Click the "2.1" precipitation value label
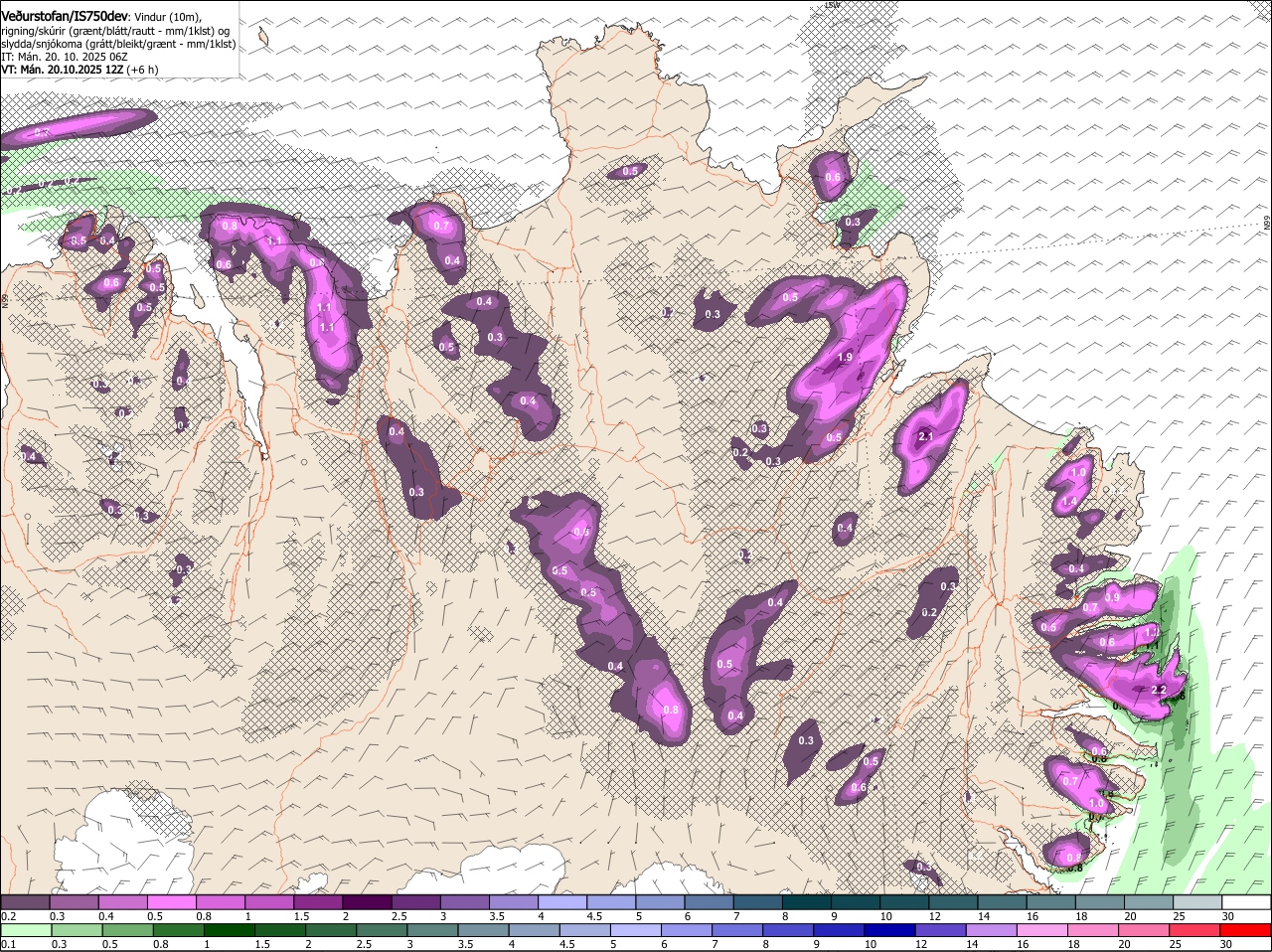This screenshot has width=1272, height=952. pos(926,436)
